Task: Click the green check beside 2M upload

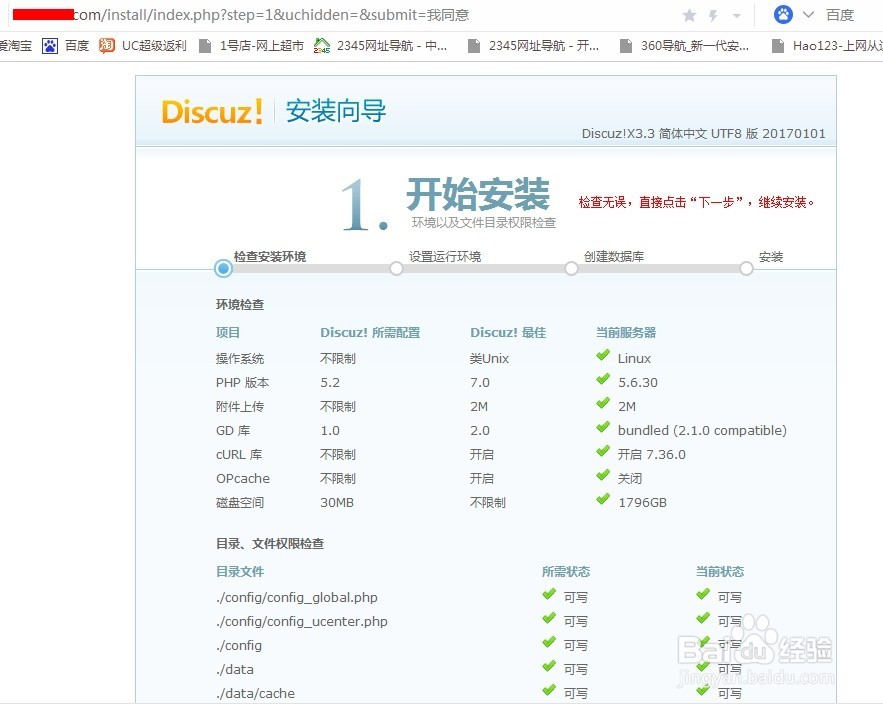Action: click(x=603, y=403)
